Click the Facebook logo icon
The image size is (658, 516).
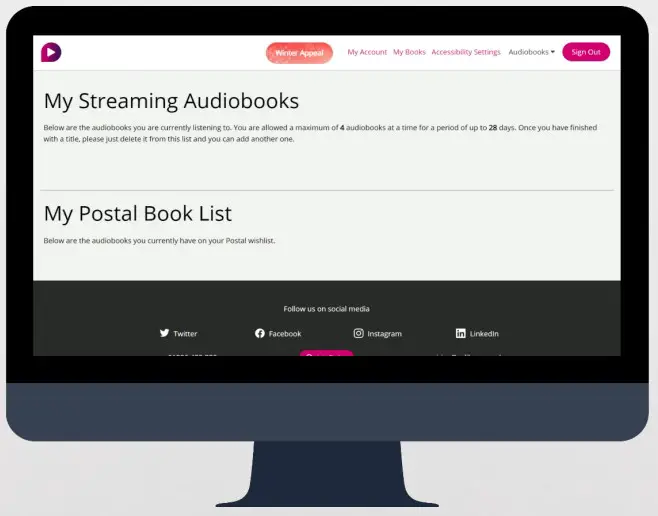click(x=260, y=333)
